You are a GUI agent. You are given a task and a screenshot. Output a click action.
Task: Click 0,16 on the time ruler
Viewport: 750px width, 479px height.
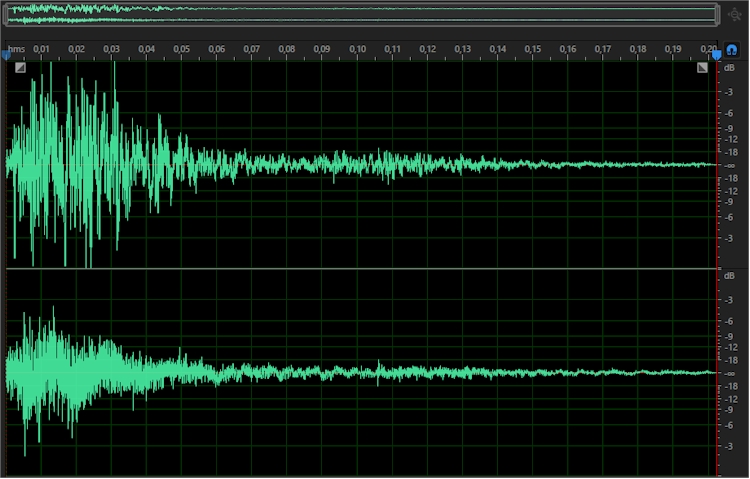click(568, 49)
